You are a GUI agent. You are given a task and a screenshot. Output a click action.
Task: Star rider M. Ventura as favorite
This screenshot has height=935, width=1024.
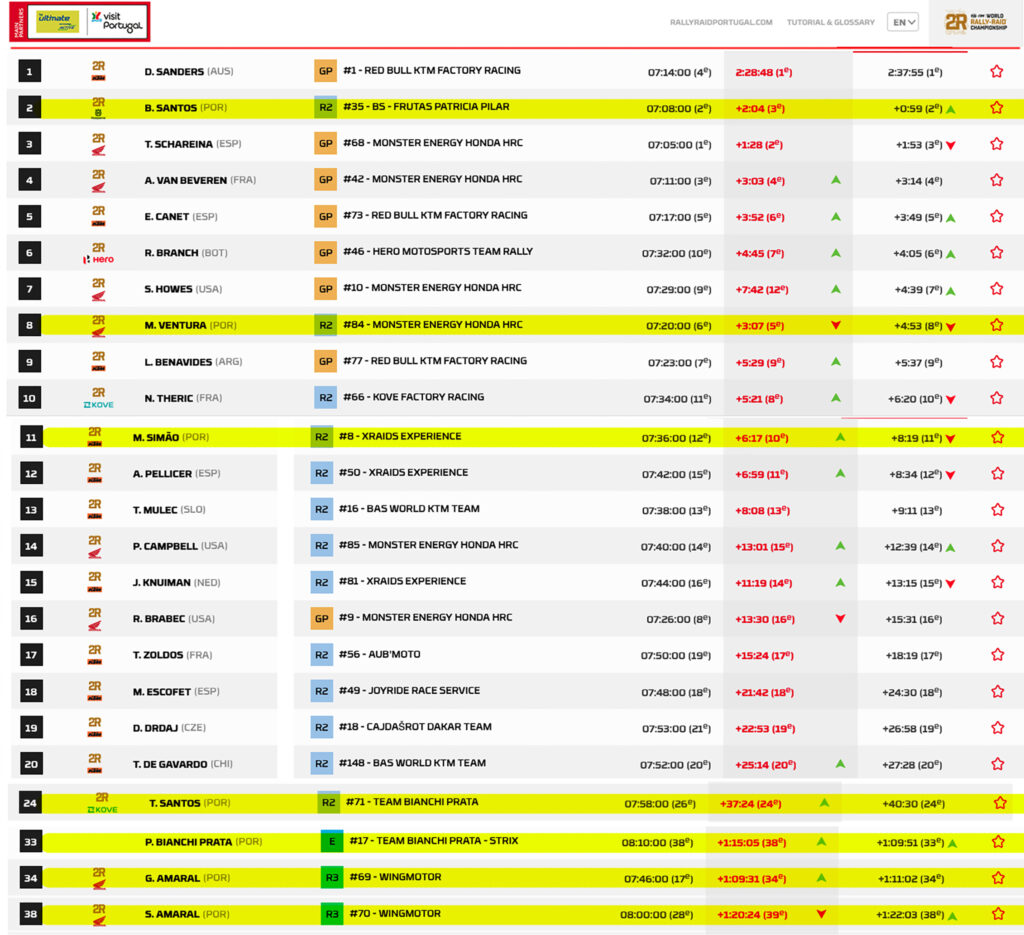point(996,325)
